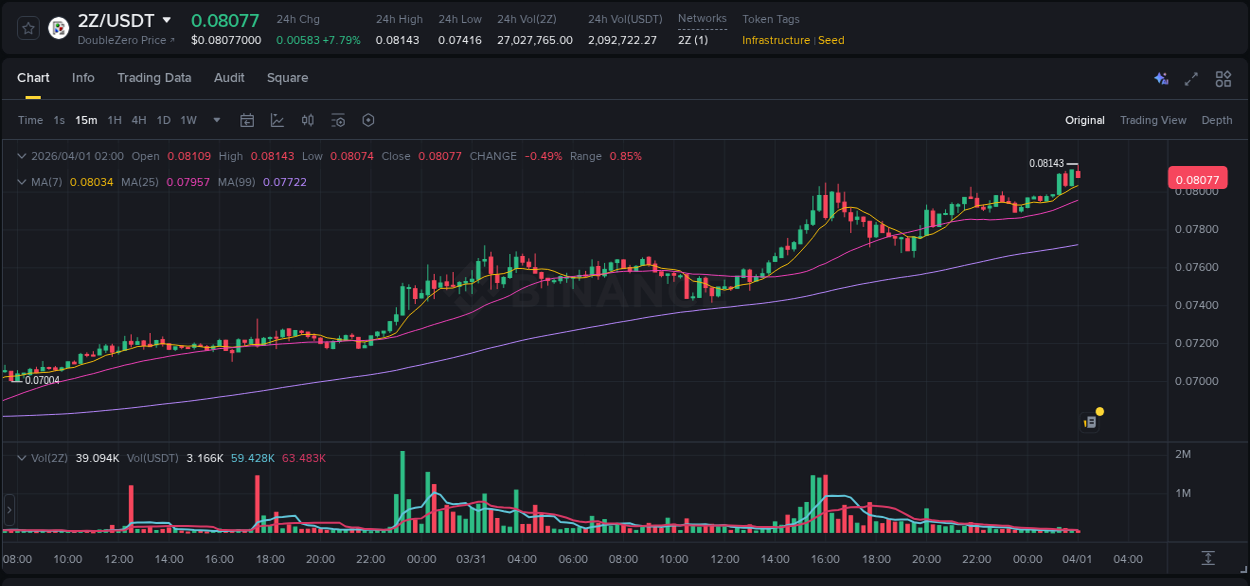Viewport: 1250px width, 586px height.
Task: Open candlestick display settings
Action: 308,120
